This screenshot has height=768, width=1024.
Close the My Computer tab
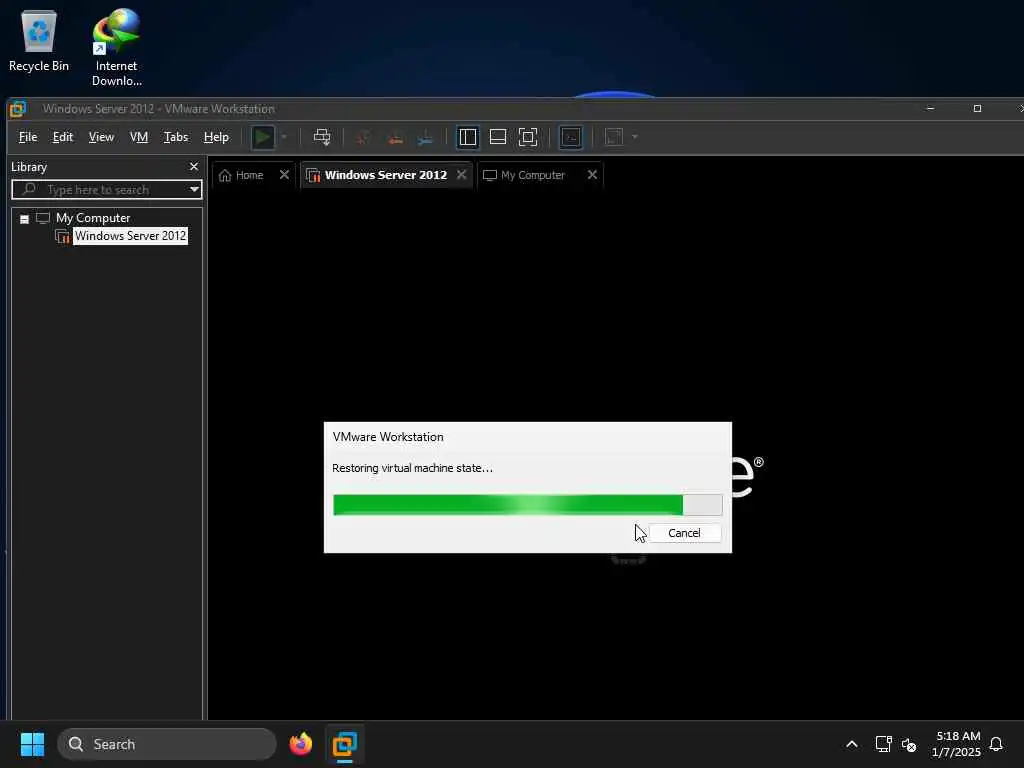592,175
